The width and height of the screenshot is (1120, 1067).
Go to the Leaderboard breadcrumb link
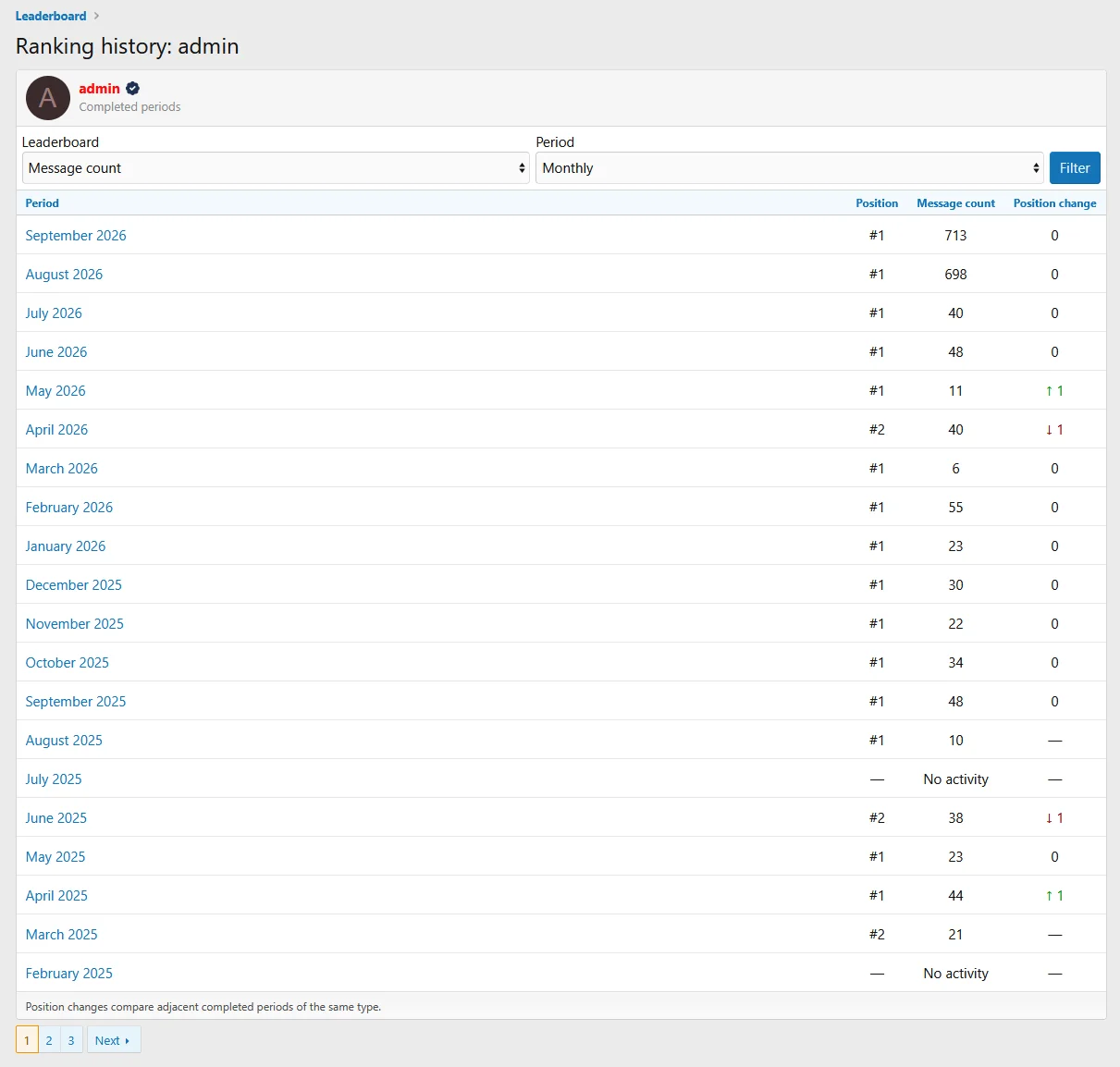pos(51,16)
